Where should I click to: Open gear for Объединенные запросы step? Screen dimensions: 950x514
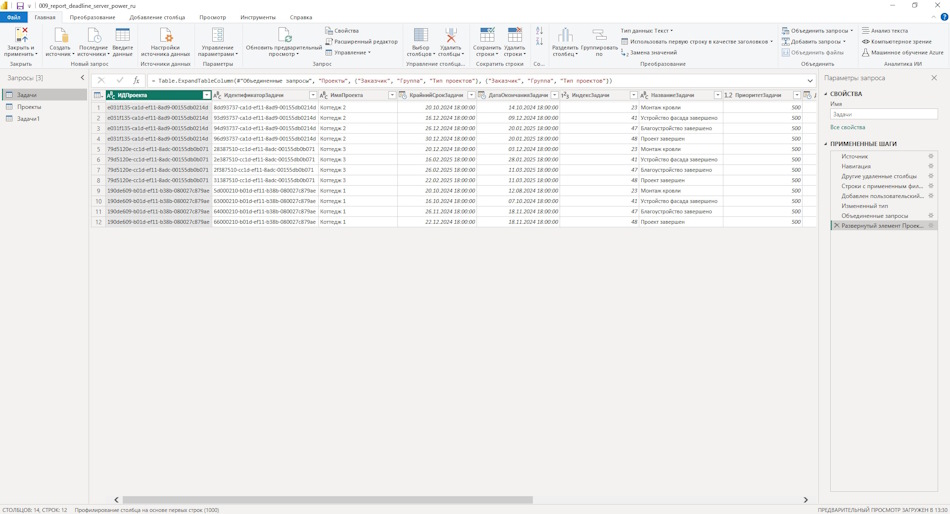pos(931,215)
